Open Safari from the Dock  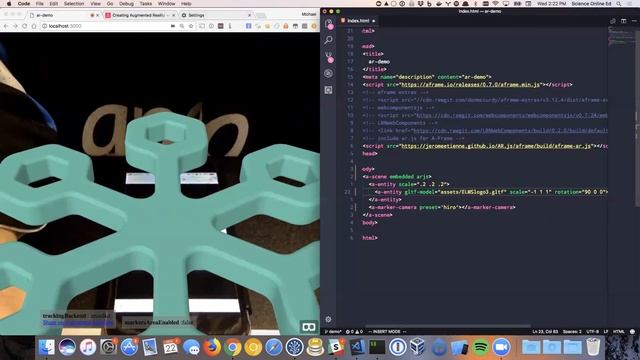point(274,347)
